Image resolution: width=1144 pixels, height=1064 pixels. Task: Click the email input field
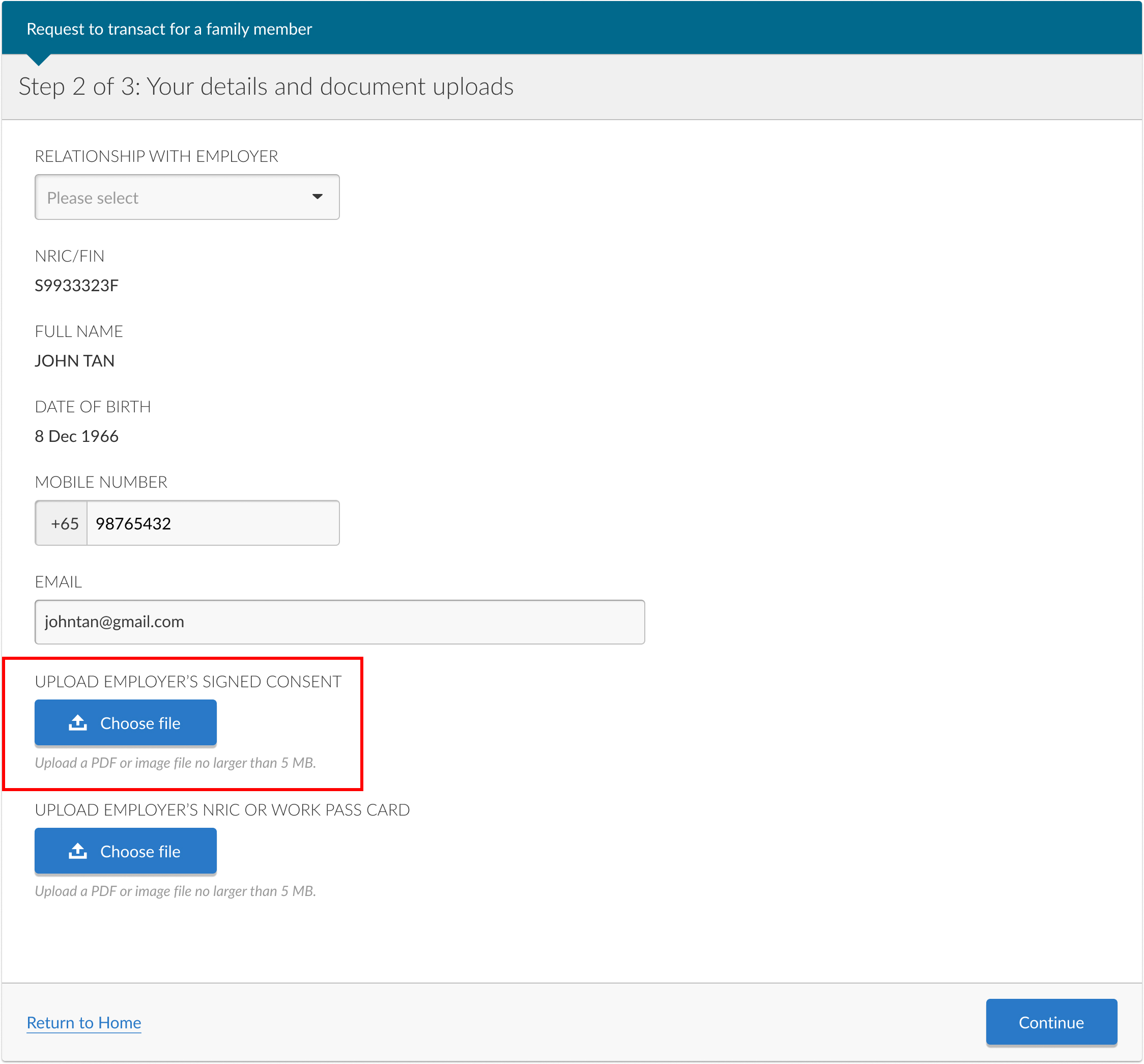click(339, 622)
